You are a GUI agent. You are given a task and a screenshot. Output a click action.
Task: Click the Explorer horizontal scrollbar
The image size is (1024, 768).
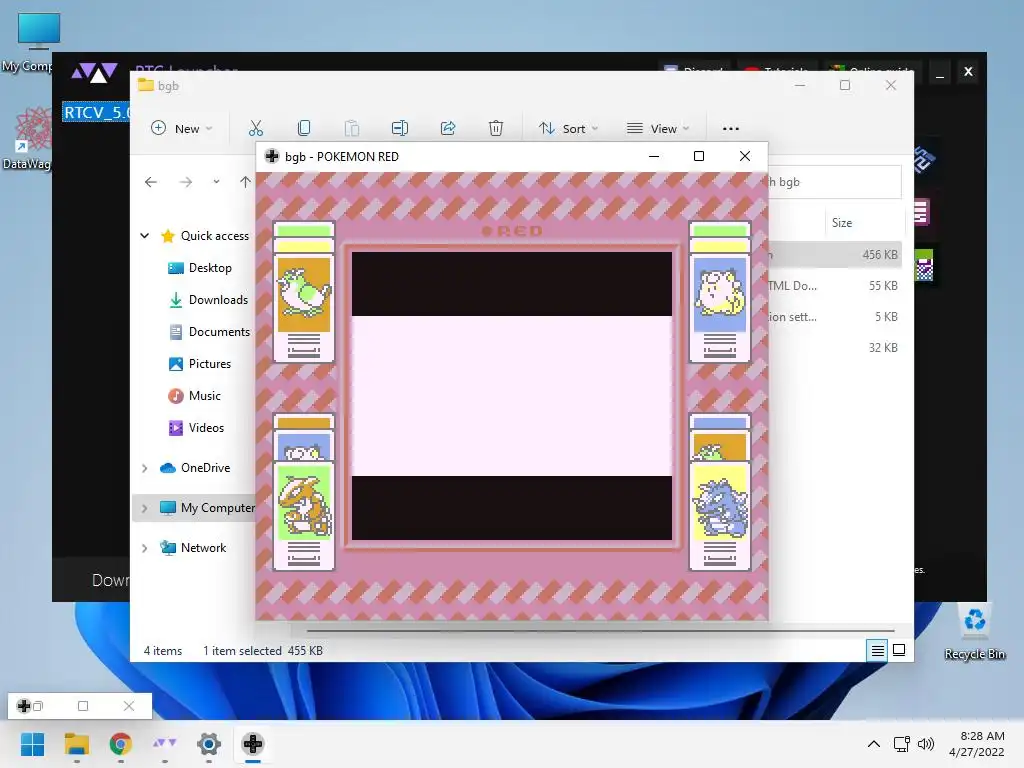pyautogui.click(x=600, y=631)
